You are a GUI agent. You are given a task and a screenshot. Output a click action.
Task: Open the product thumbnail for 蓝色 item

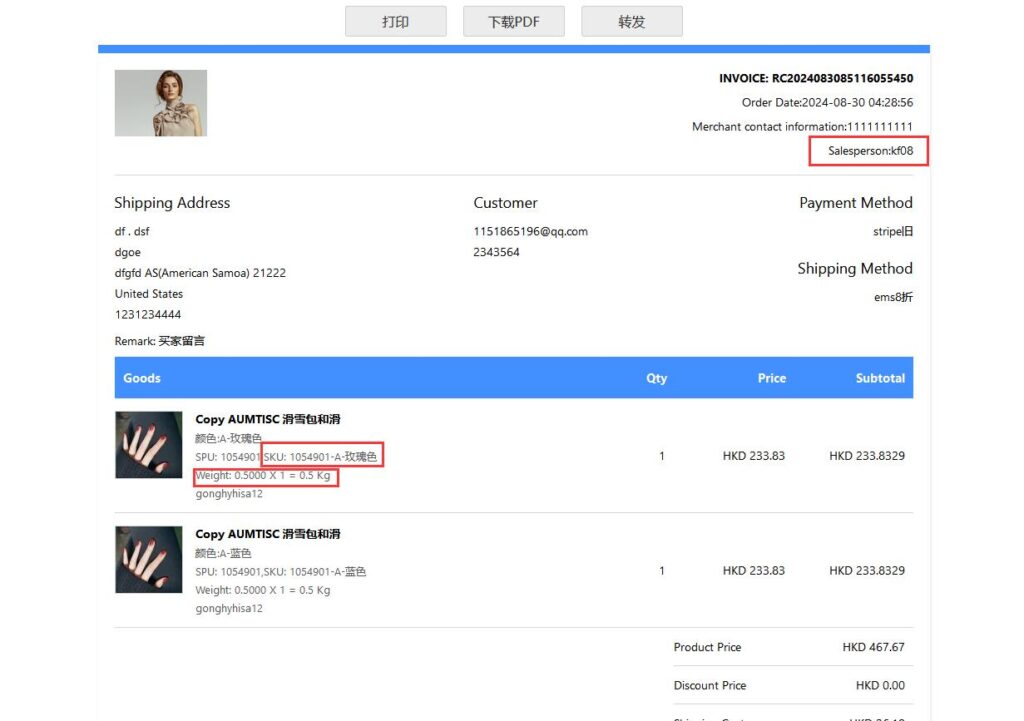click(x=149, y=560)
